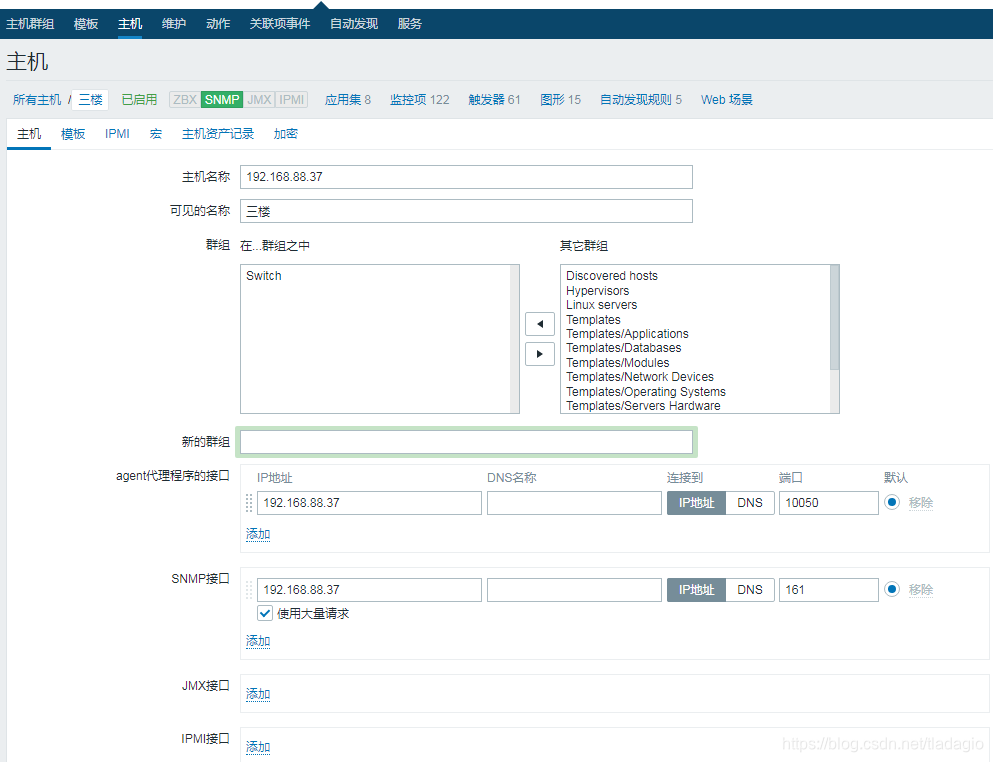Image resolution: width=993 pixels, height=762 pixels.
Task: Click the 主机名称 input field
Action: tap(466, 177)
